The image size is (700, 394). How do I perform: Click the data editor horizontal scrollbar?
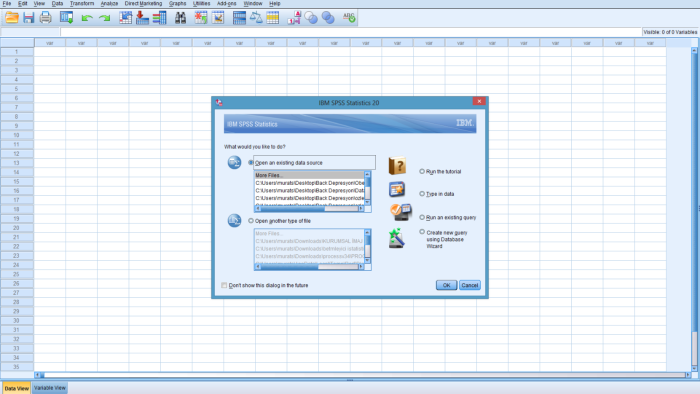(x=362, y=375)
